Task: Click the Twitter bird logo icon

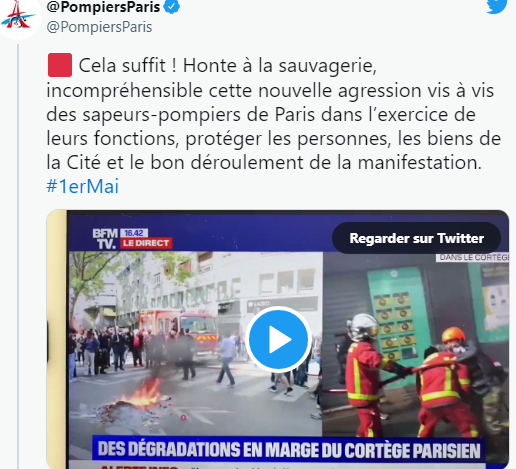Action: [x=497, y=6]
